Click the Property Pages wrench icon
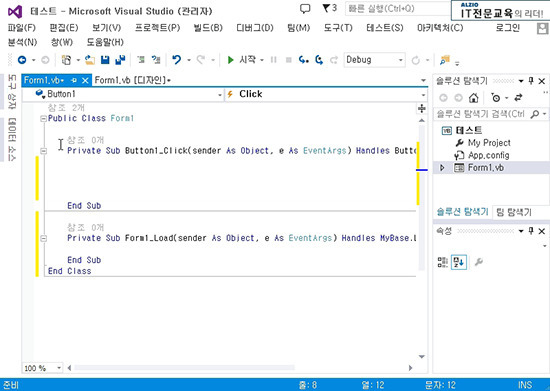 click(478, 262)
